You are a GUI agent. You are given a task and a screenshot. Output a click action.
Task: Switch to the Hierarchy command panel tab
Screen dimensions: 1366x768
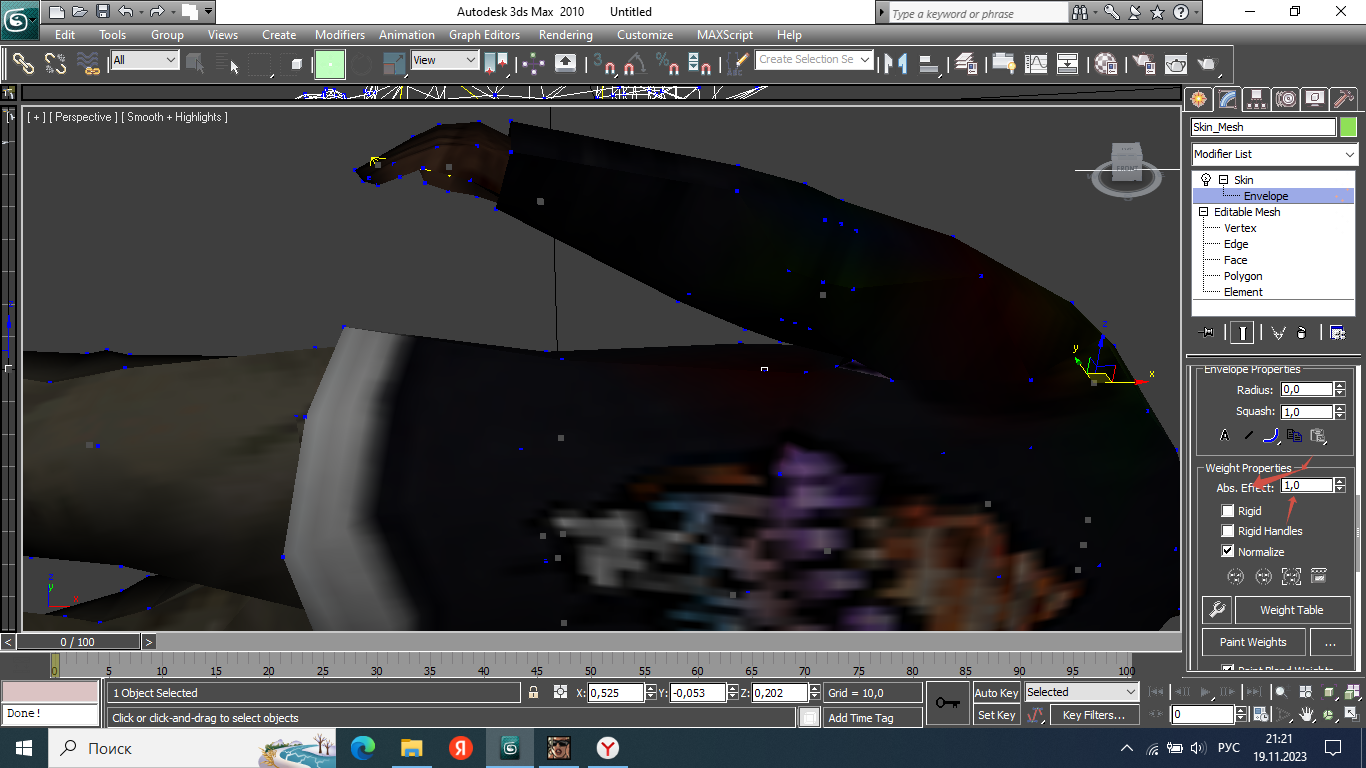[1256, 99]
